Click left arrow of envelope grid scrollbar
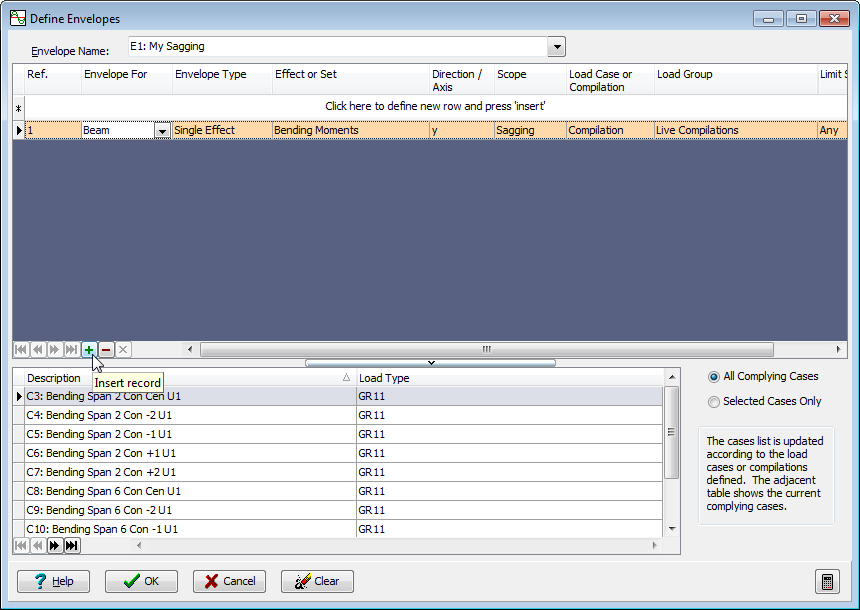 coord(190,349)
